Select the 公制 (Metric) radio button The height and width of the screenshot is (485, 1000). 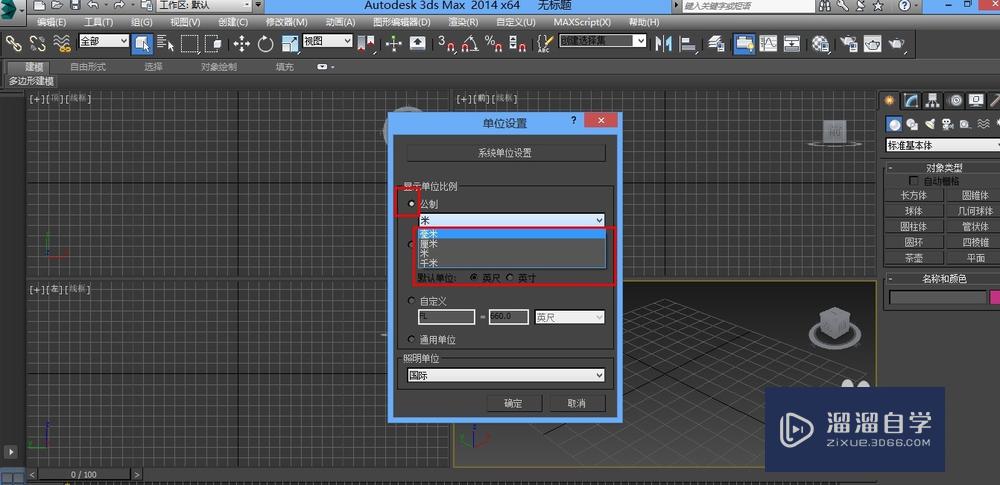[x=411, y=204]
